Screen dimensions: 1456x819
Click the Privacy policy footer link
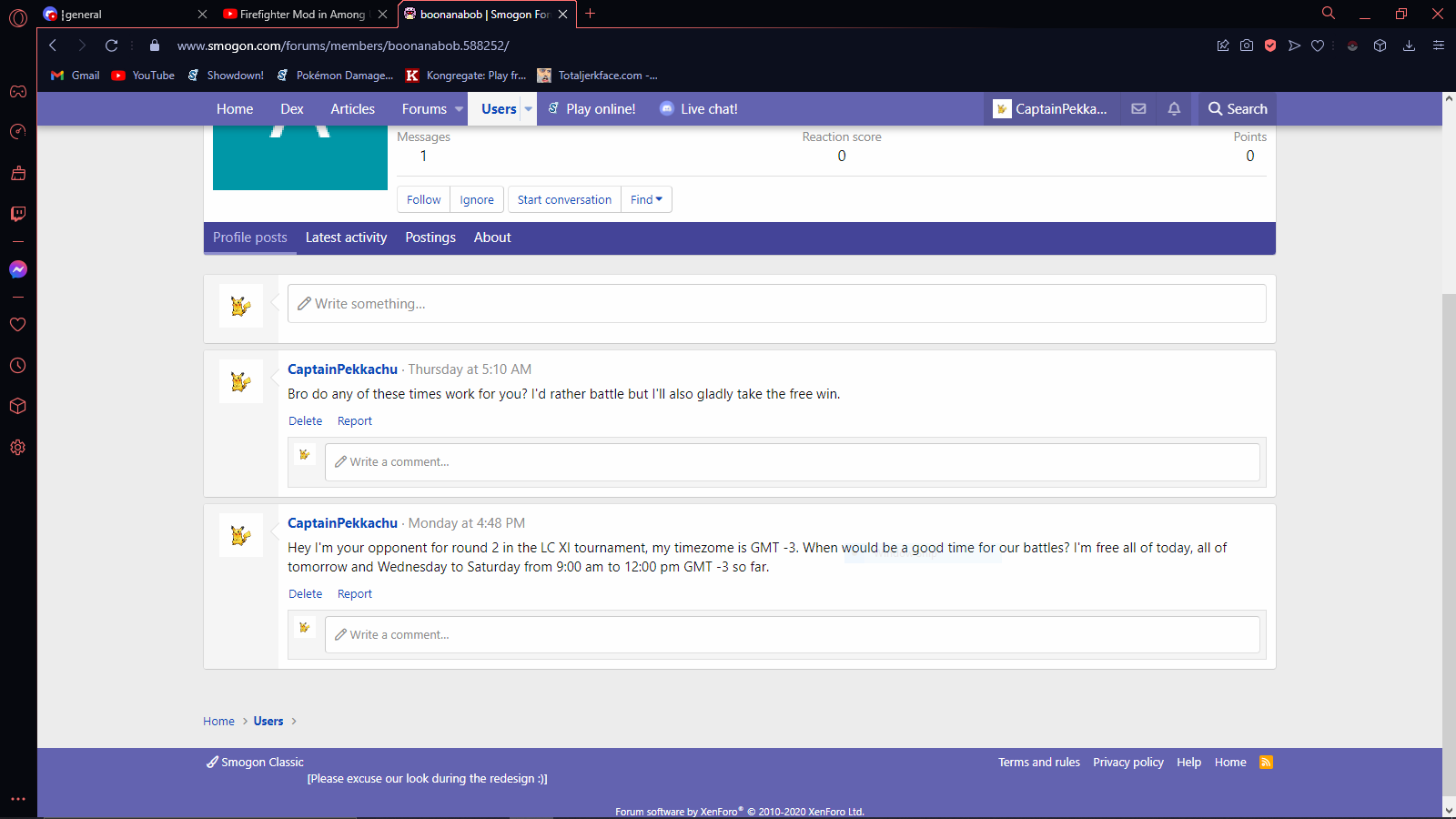1127,763
